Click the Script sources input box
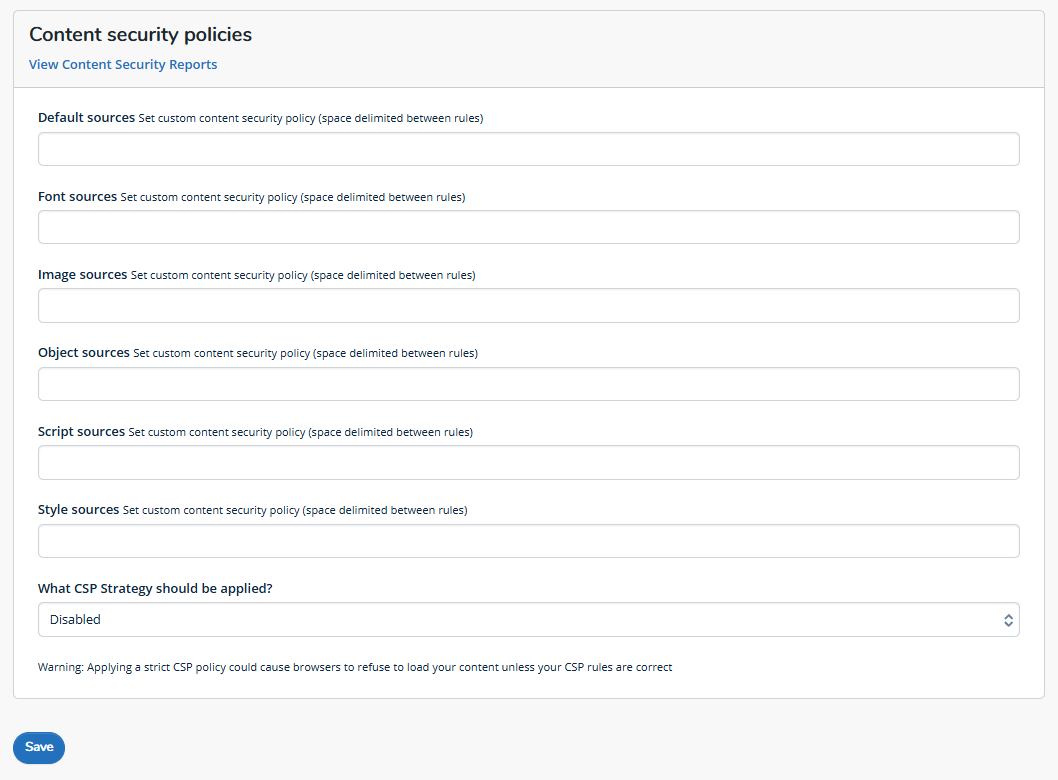Image resolution: width=1058 pixels, height=780 pixels. click(x=528, y=463)
